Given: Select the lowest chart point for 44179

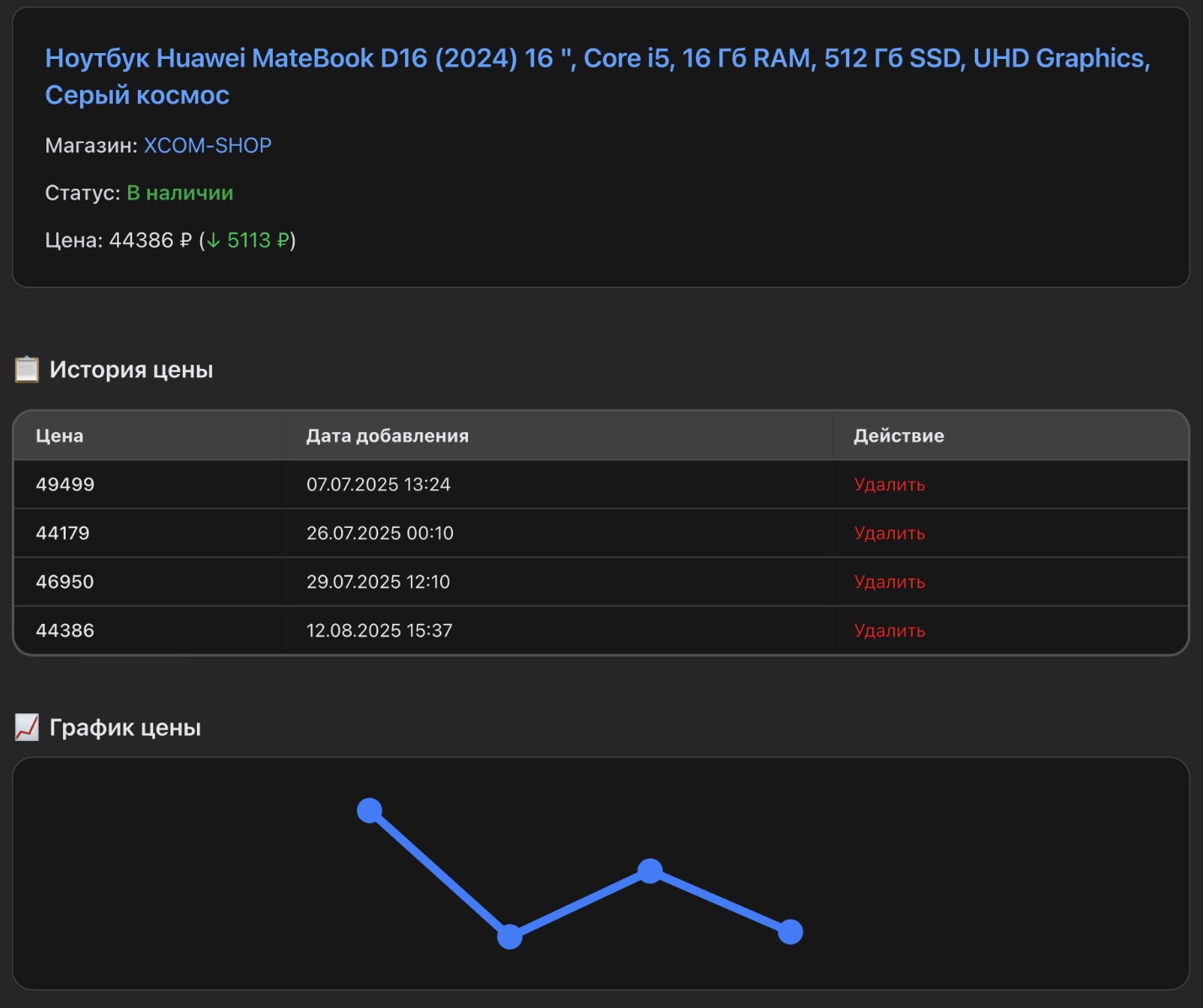Looking at the screenshot, I should coord(509,935).
